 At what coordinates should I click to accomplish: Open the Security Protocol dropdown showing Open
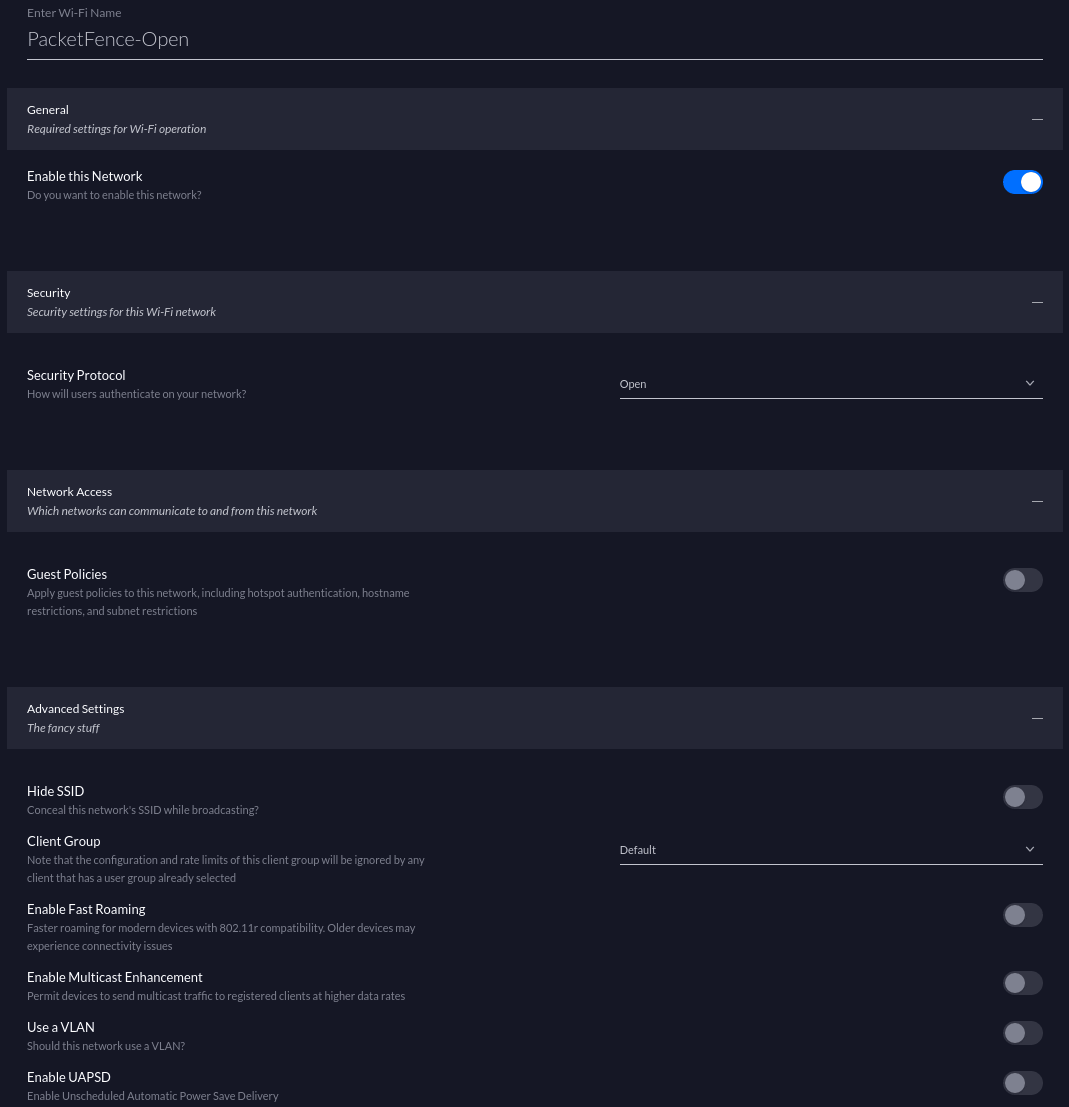[820, 384]
